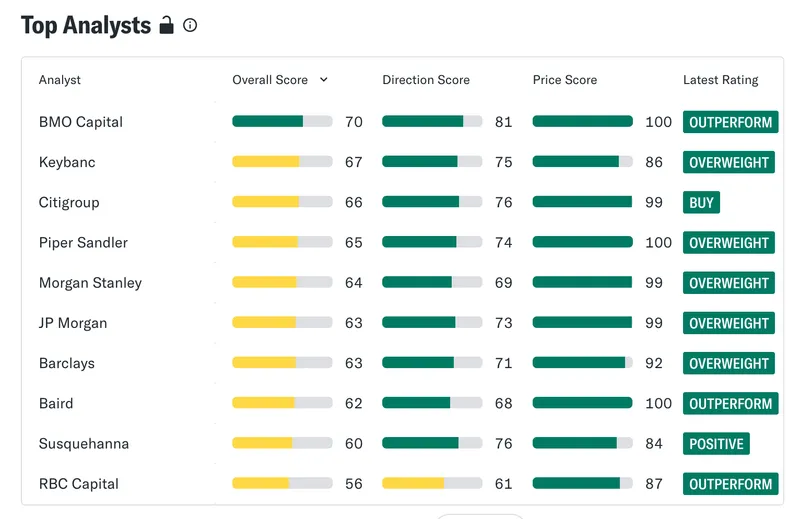Click Susquehanna's price score bar
800x519 pixels.
coord(583,443)
